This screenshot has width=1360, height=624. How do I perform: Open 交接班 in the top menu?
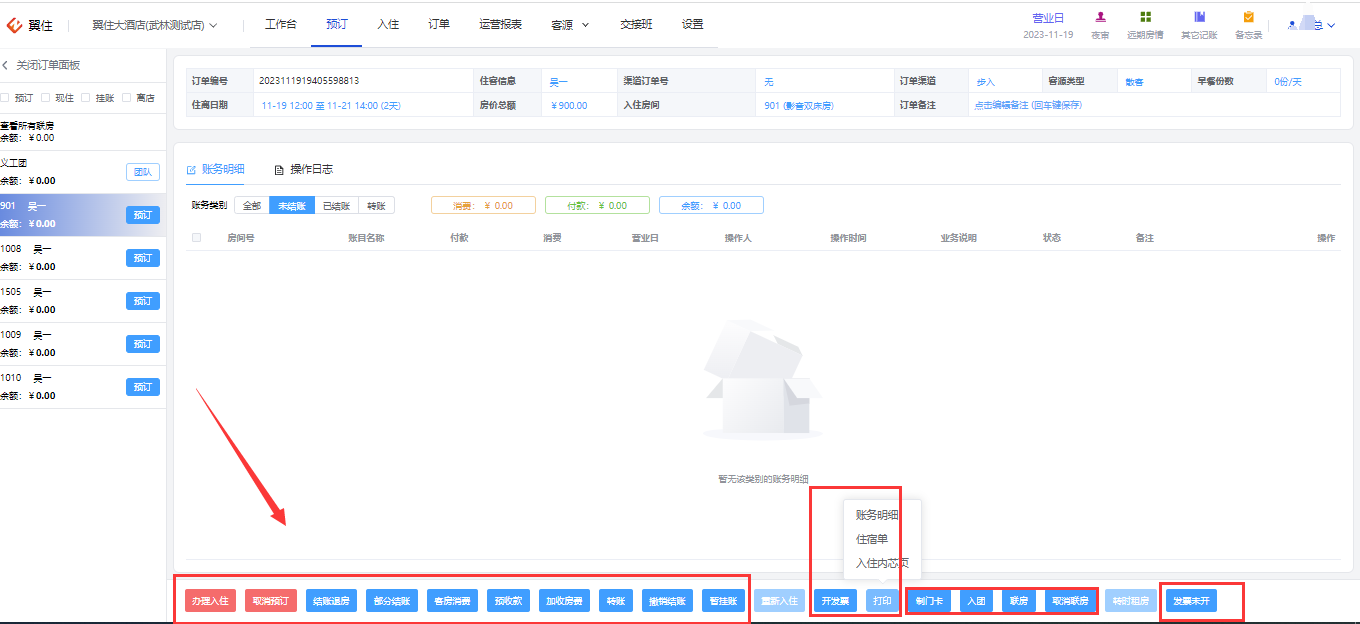pos(636,24)
